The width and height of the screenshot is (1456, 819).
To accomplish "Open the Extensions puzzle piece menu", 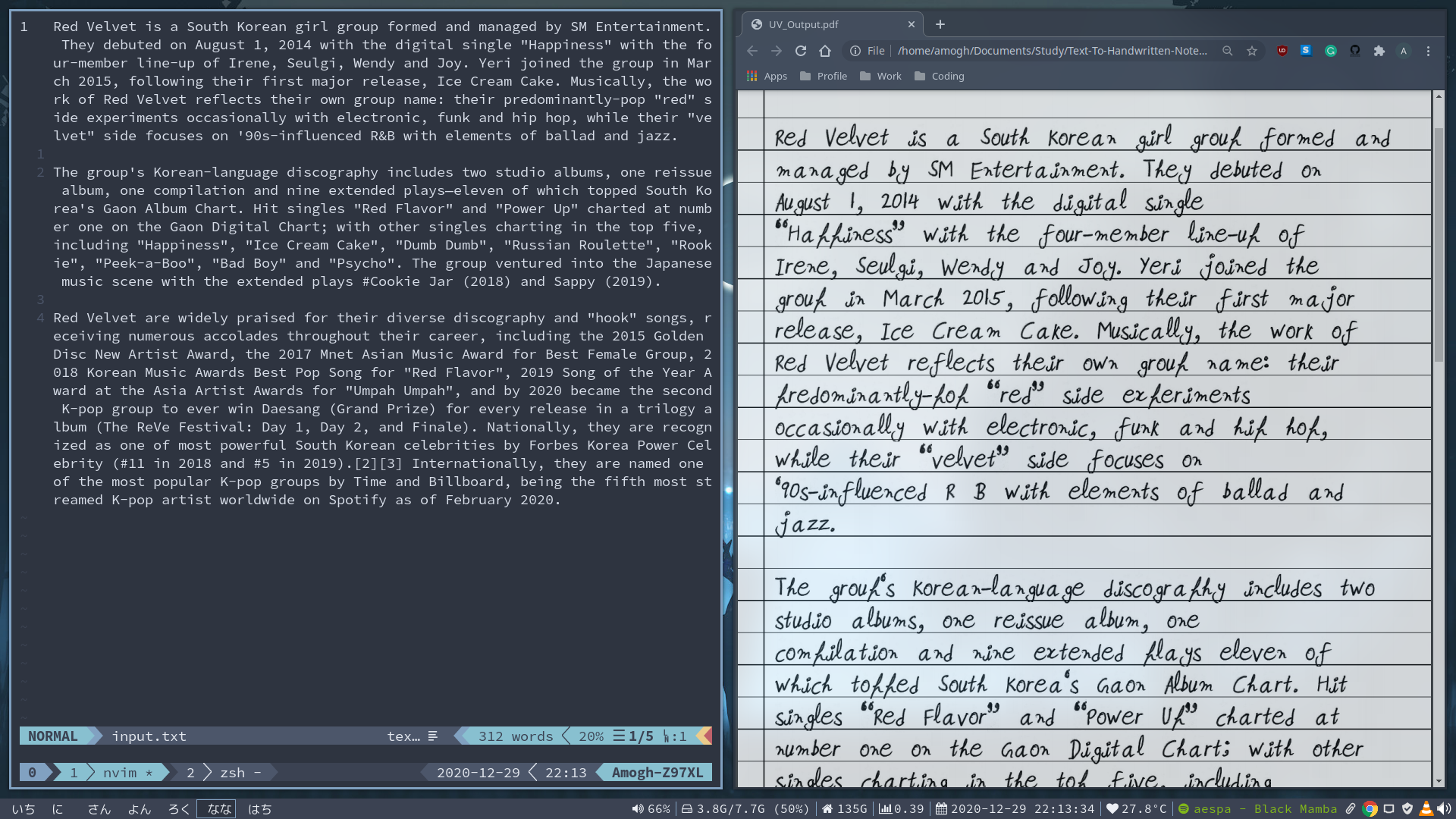I will 1379,51.
